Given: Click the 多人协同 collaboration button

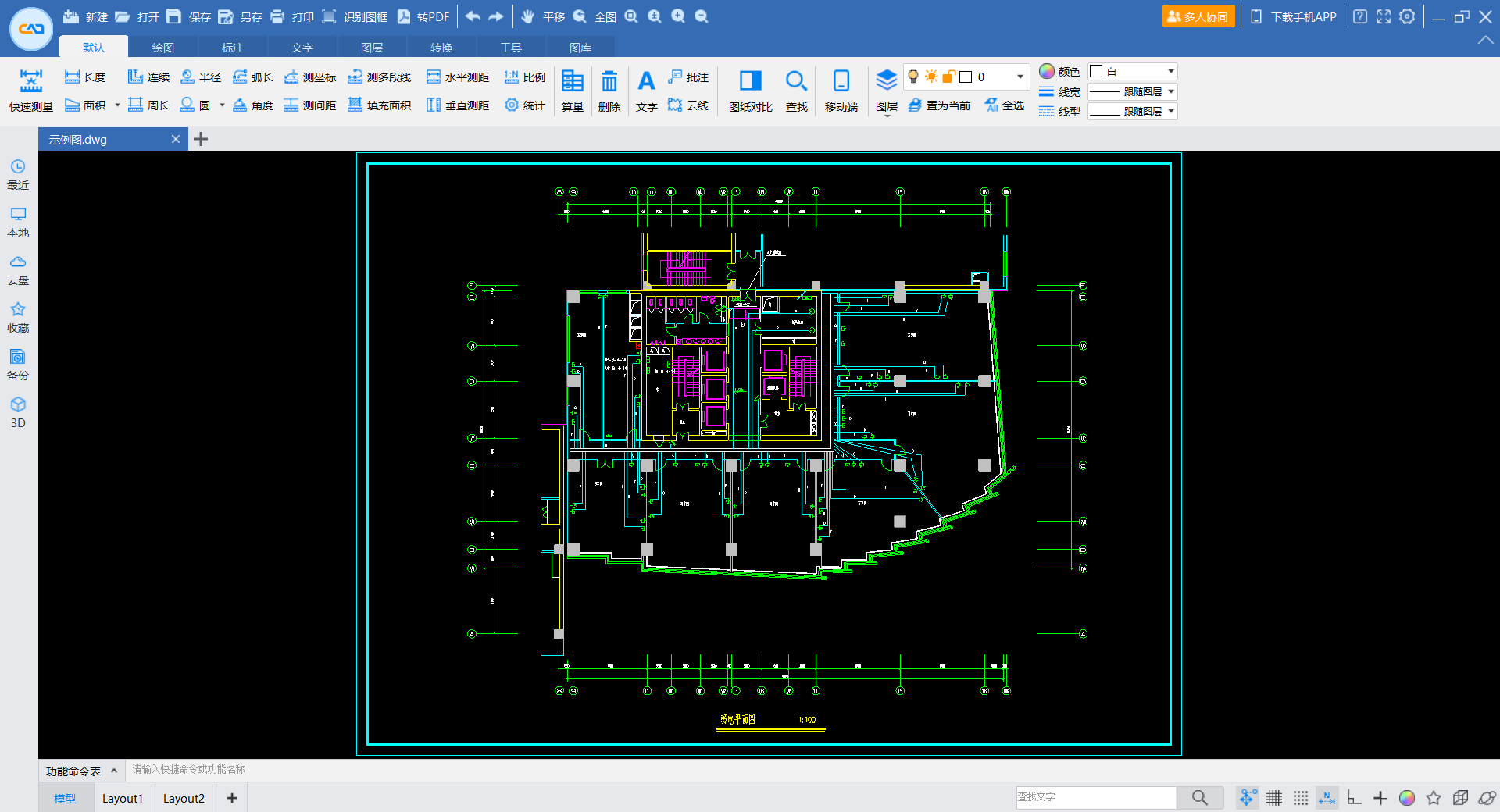Looking at the screenshot, I should click(x=1198, y=16).
